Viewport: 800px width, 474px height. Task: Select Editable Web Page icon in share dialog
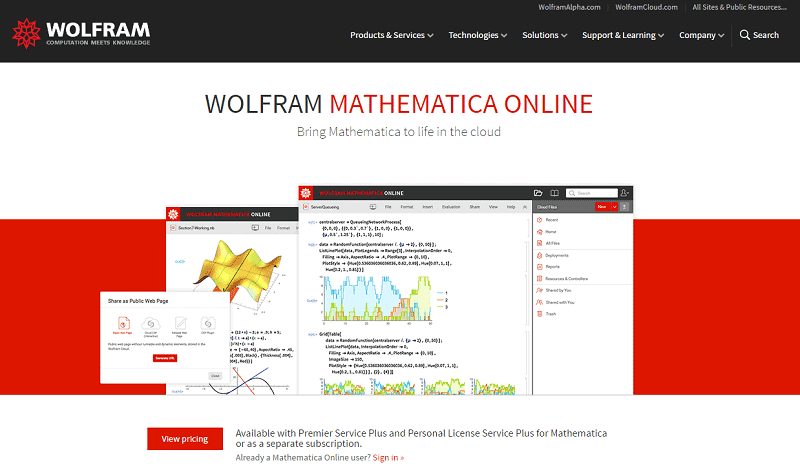pyautogui.click(x=180, y=324)
